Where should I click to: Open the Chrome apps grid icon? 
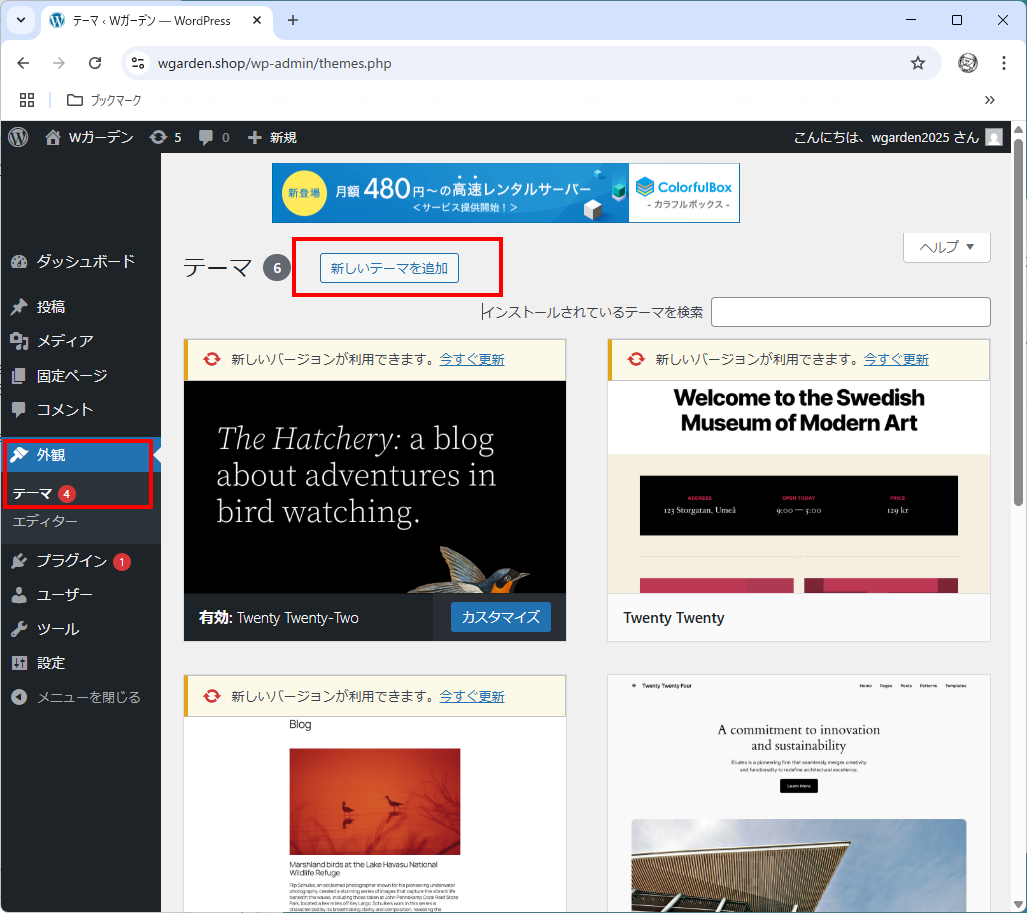click(x=27, y=100)
